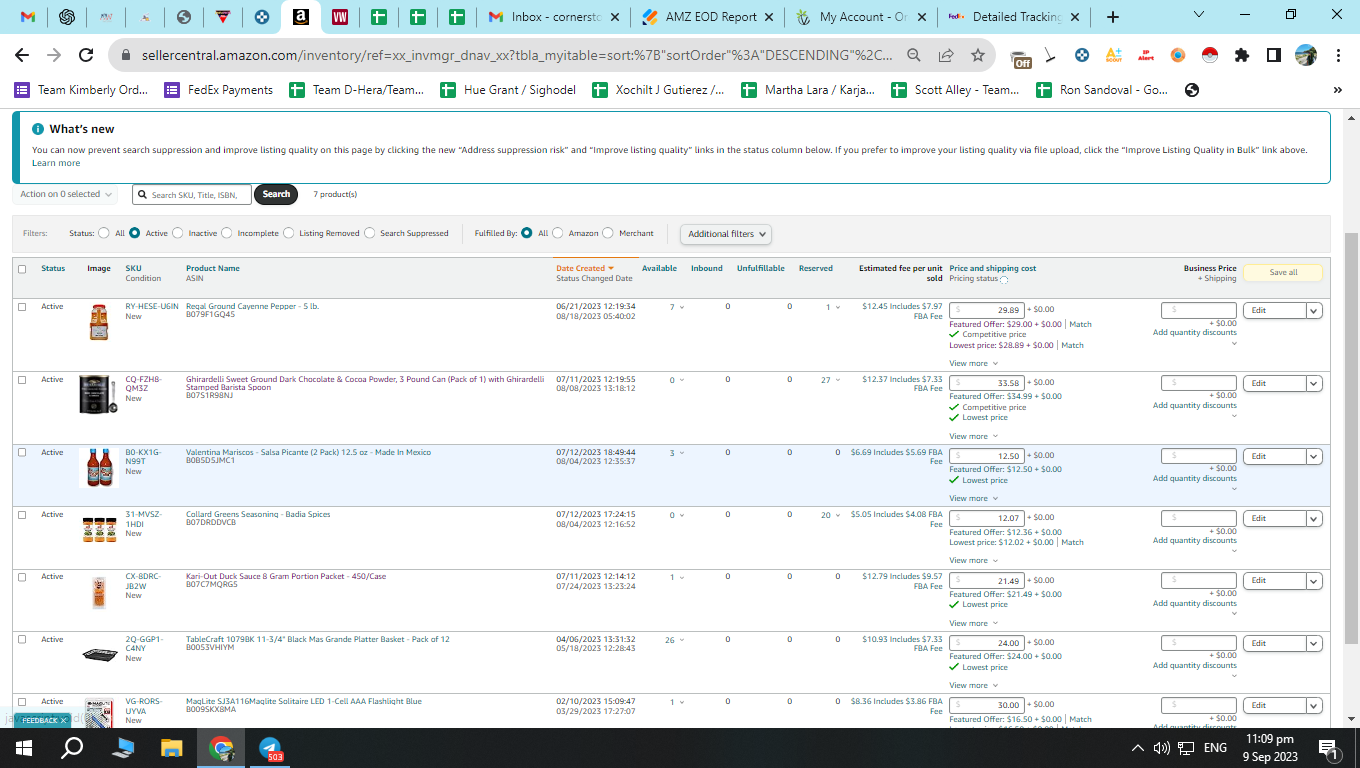Open the AMZ Scout extension icon
This screenshot has height=768, width=1360.
pyautogui.click(x=1114, y=56)
